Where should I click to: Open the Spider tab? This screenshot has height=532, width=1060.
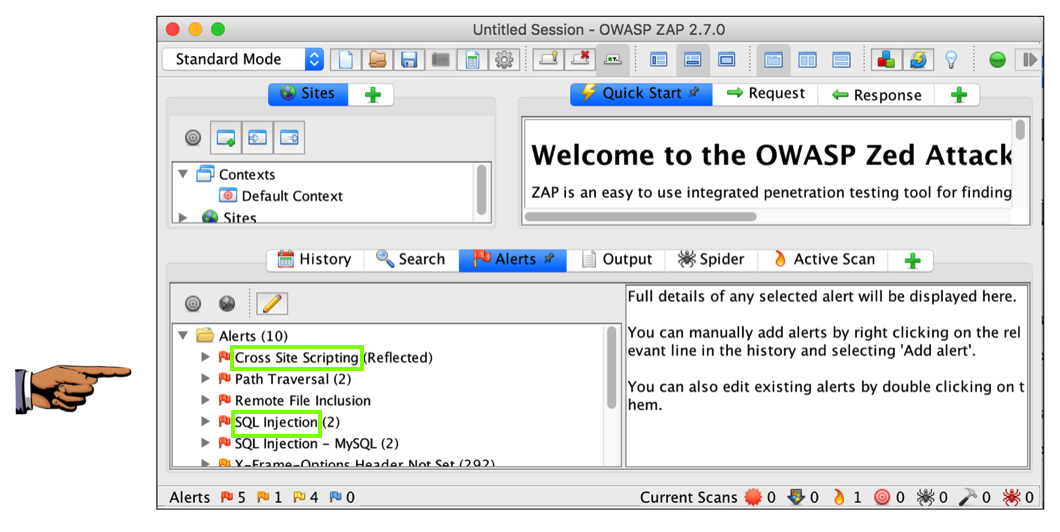coord(711,260)
